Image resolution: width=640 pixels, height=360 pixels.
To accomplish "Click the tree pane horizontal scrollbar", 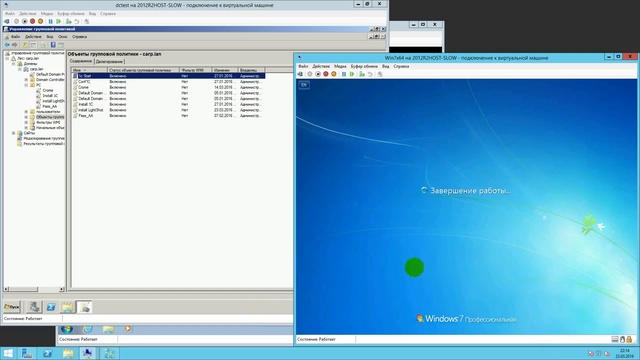I will [x=34, y=289].
